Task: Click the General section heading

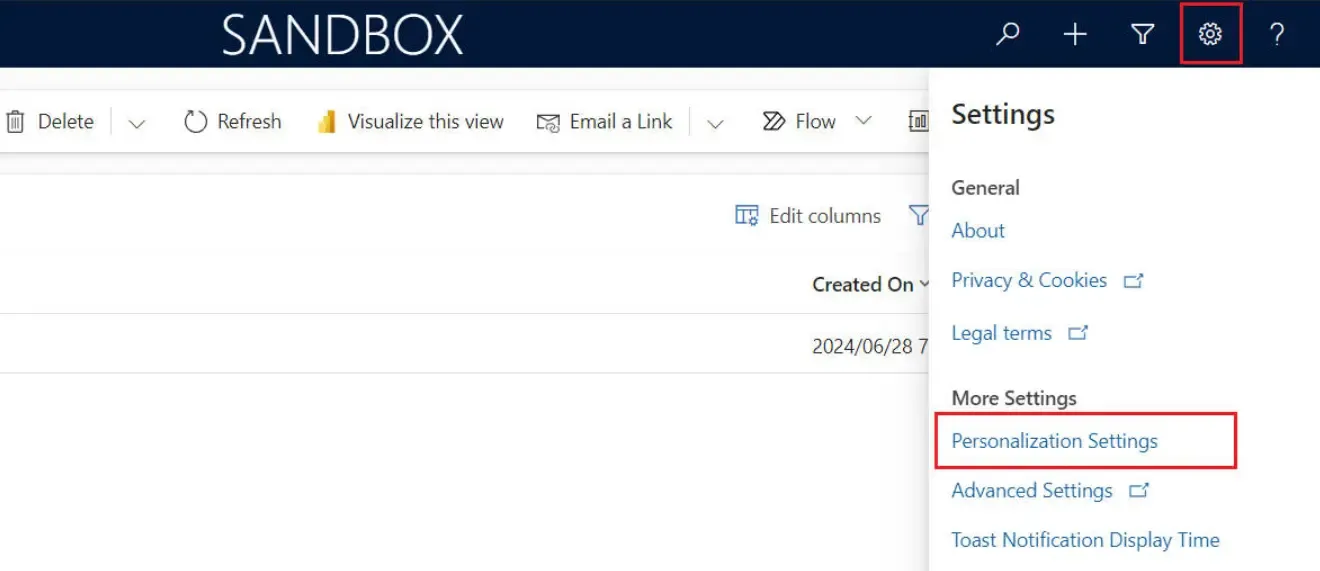Action: pyautogui.click(x=985, y=188)
